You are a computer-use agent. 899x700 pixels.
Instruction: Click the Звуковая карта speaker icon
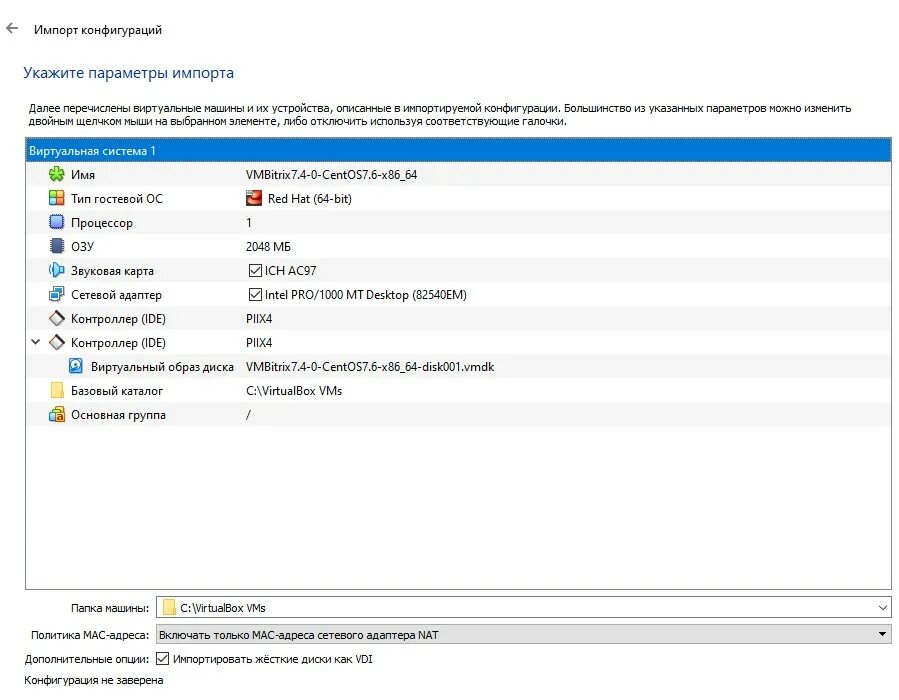coord(56,271)
